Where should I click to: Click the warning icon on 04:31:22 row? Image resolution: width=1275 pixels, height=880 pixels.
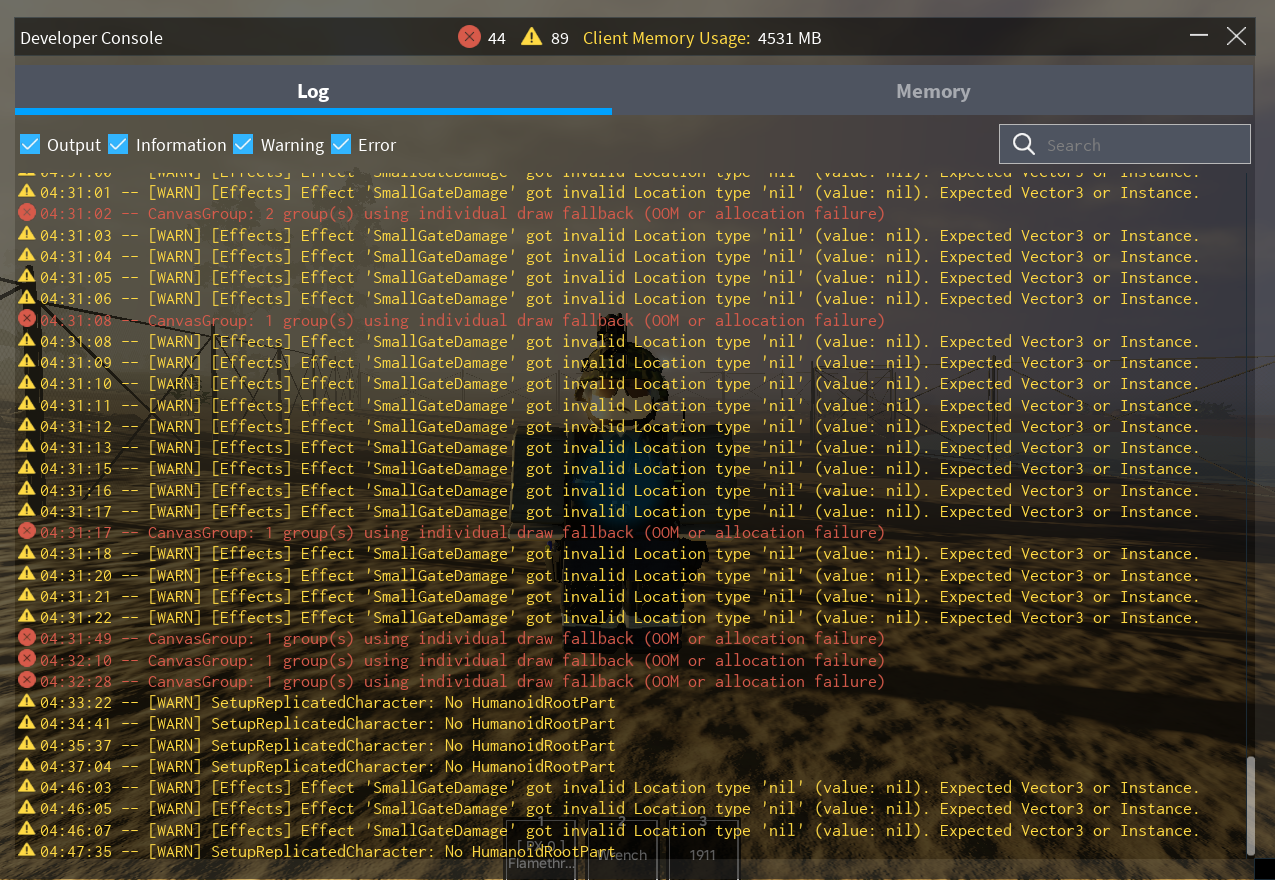point(27,616)
